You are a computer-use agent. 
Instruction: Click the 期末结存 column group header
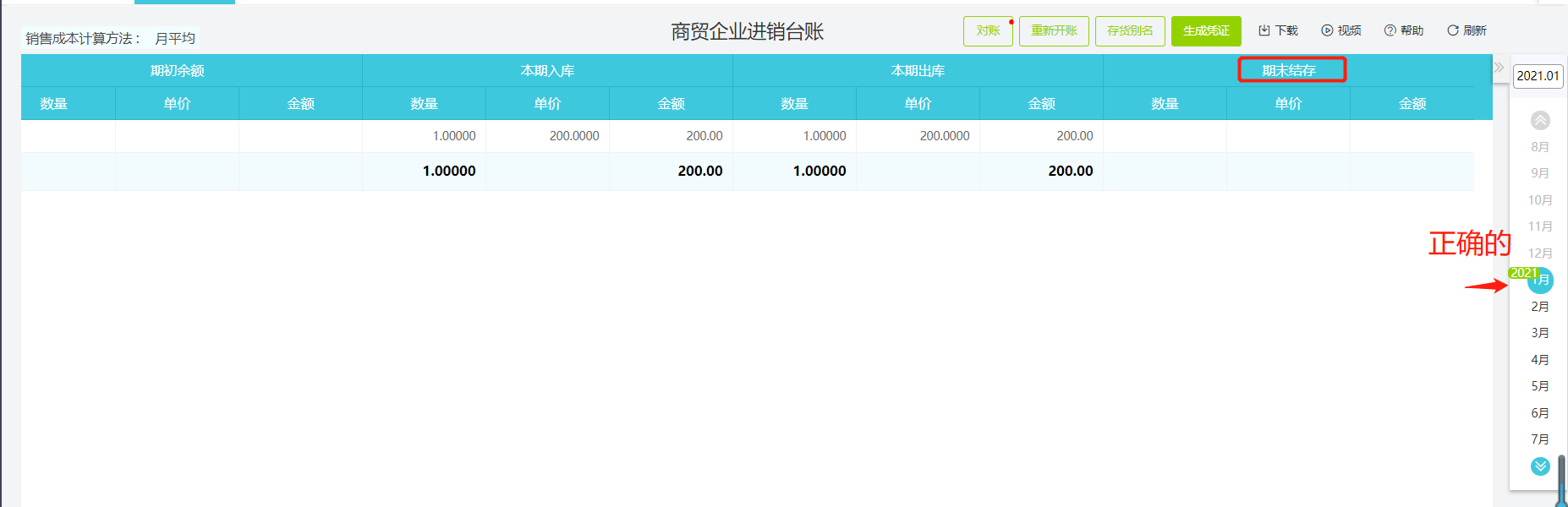click(1289, 71)
